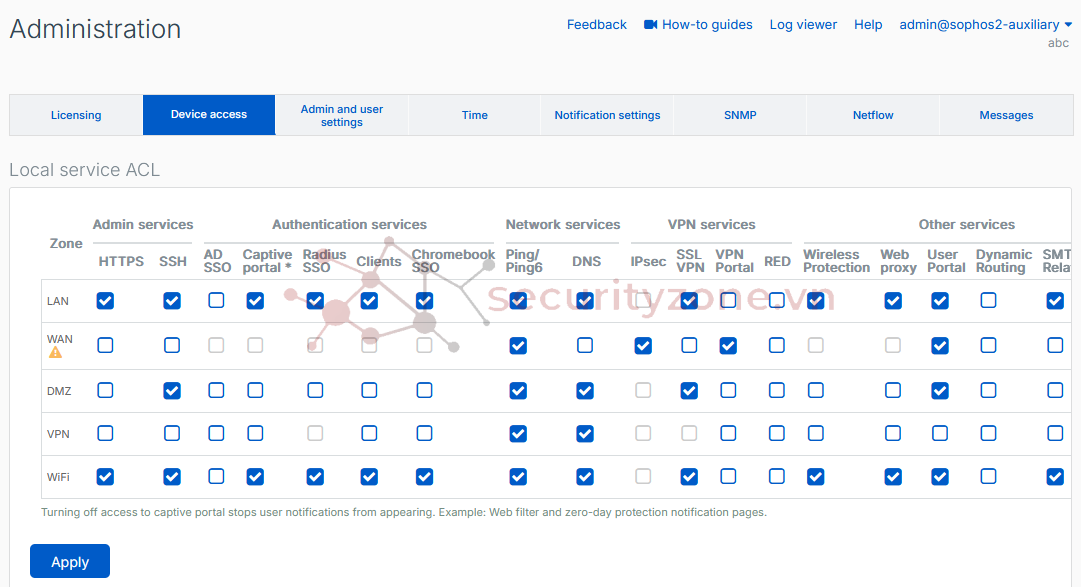The image size is (1081, 587).
Task: Open the SNMP tab
Action: 740,115
